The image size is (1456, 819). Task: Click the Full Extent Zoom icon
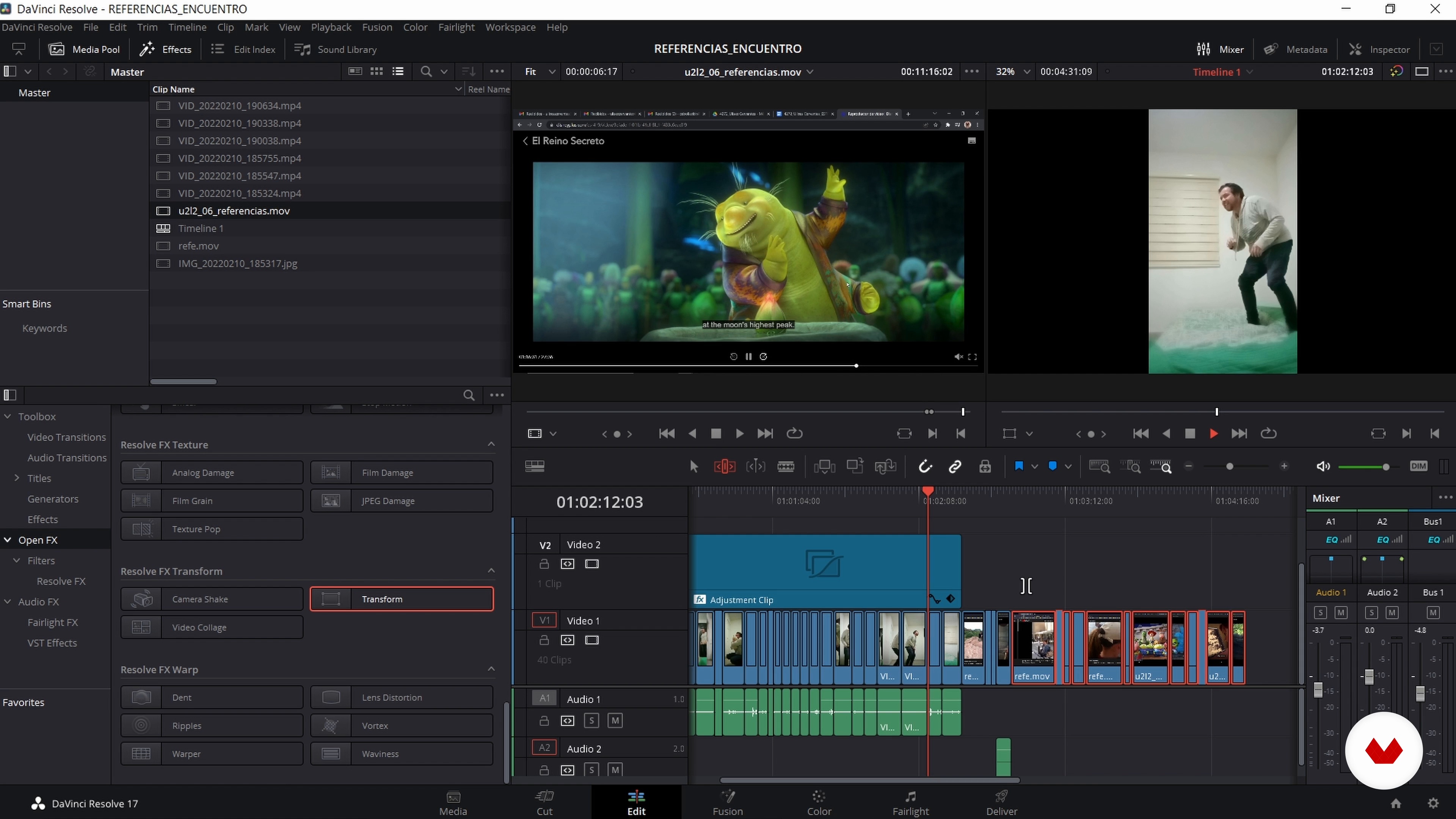[x=1099, y=466]
